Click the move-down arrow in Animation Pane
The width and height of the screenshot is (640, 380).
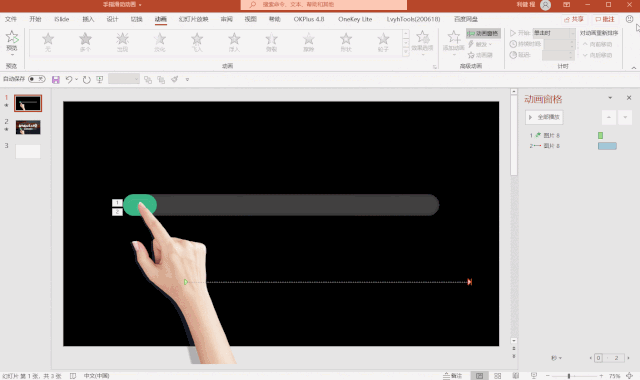pos(625,117)
